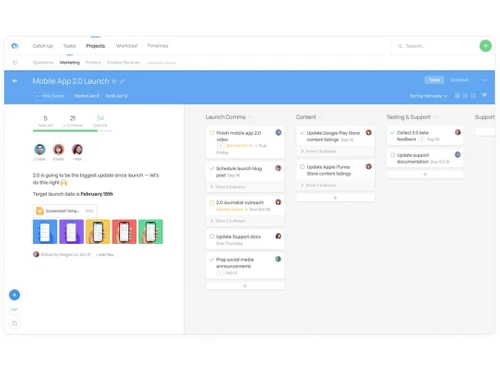This screenshot has width=500, height=375.
Task: Show subtasks under Schedule launch blog post
Action: pos(228,187)
